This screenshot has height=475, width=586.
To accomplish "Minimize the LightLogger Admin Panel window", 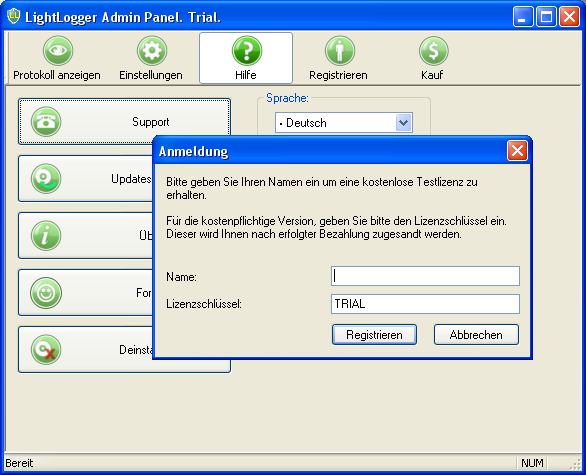I will (x=522, y=17).
